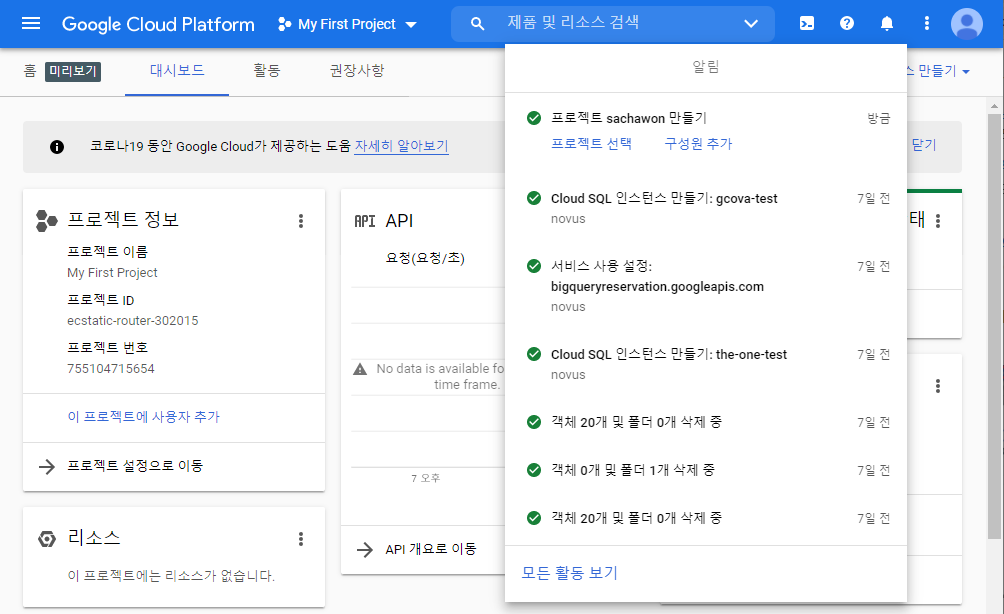The width and height of the screenshot is (1004, 614).
Task: Click the 프로젝트 정보 hexagons icon
Action: (x=46, y=220)
